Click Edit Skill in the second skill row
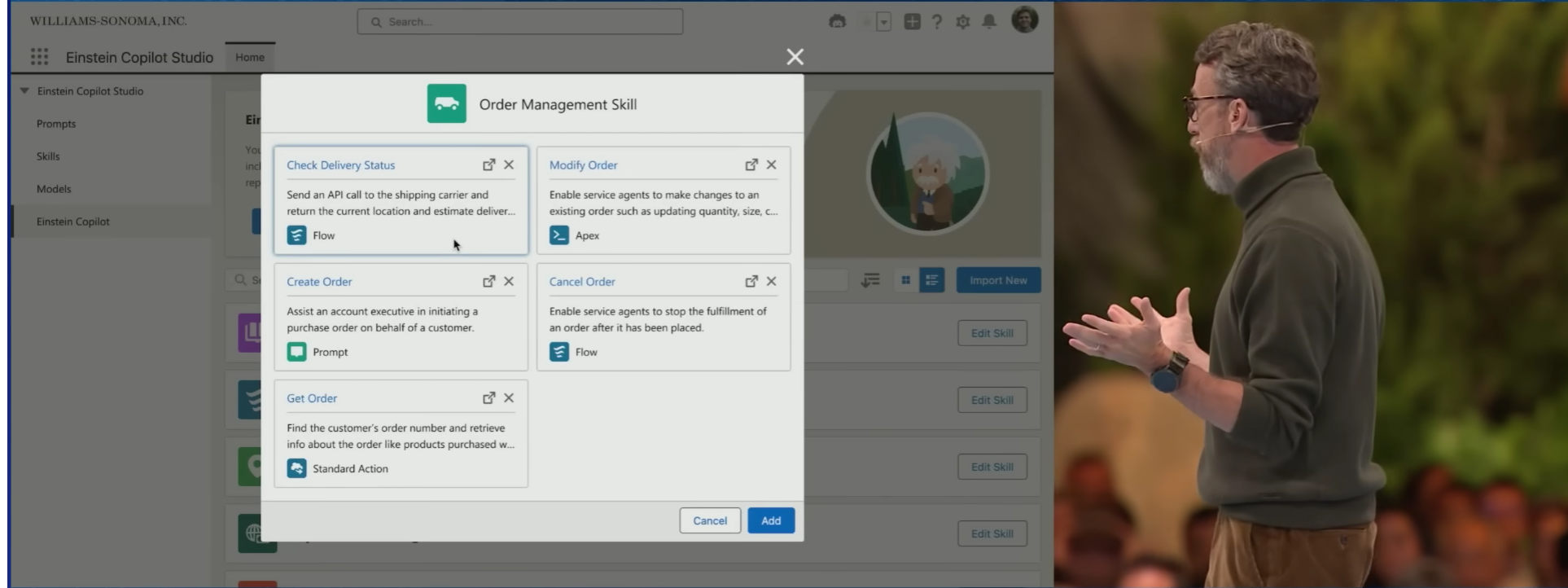The image size is (1568, 588). tap(992, 400)
